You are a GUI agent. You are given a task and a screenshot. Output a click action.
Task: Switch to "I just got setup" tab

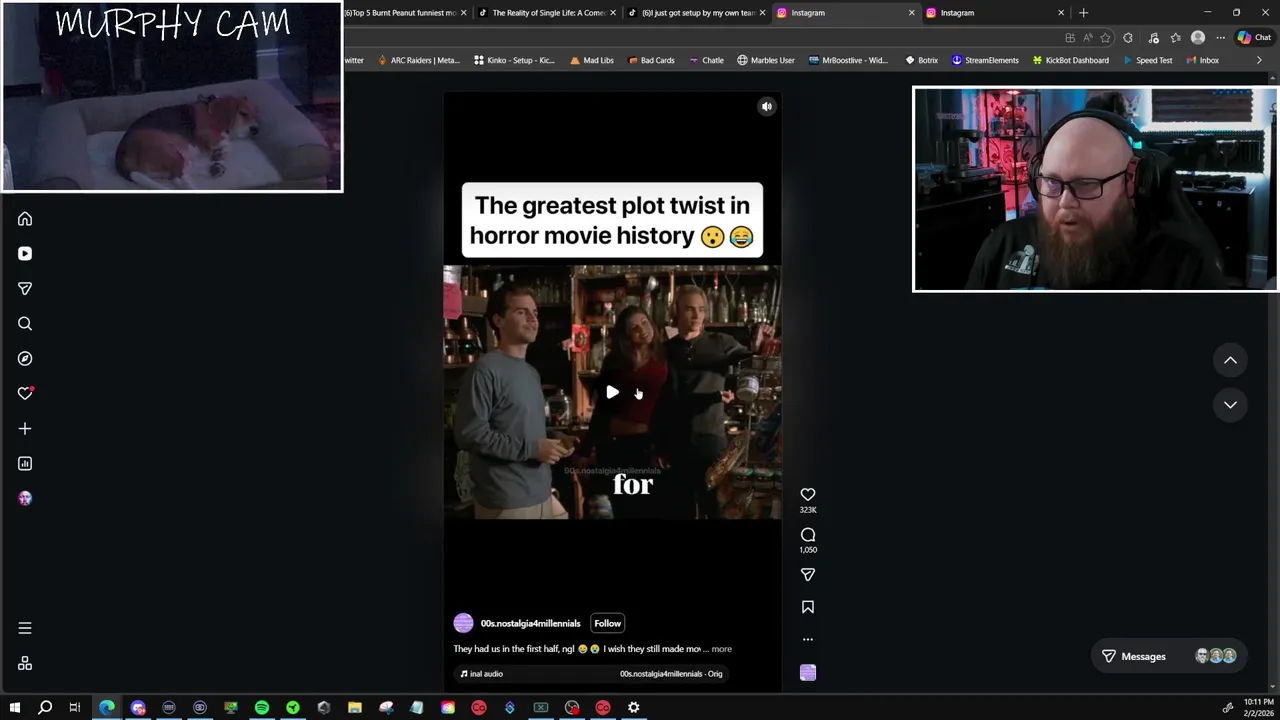point(696,13)
